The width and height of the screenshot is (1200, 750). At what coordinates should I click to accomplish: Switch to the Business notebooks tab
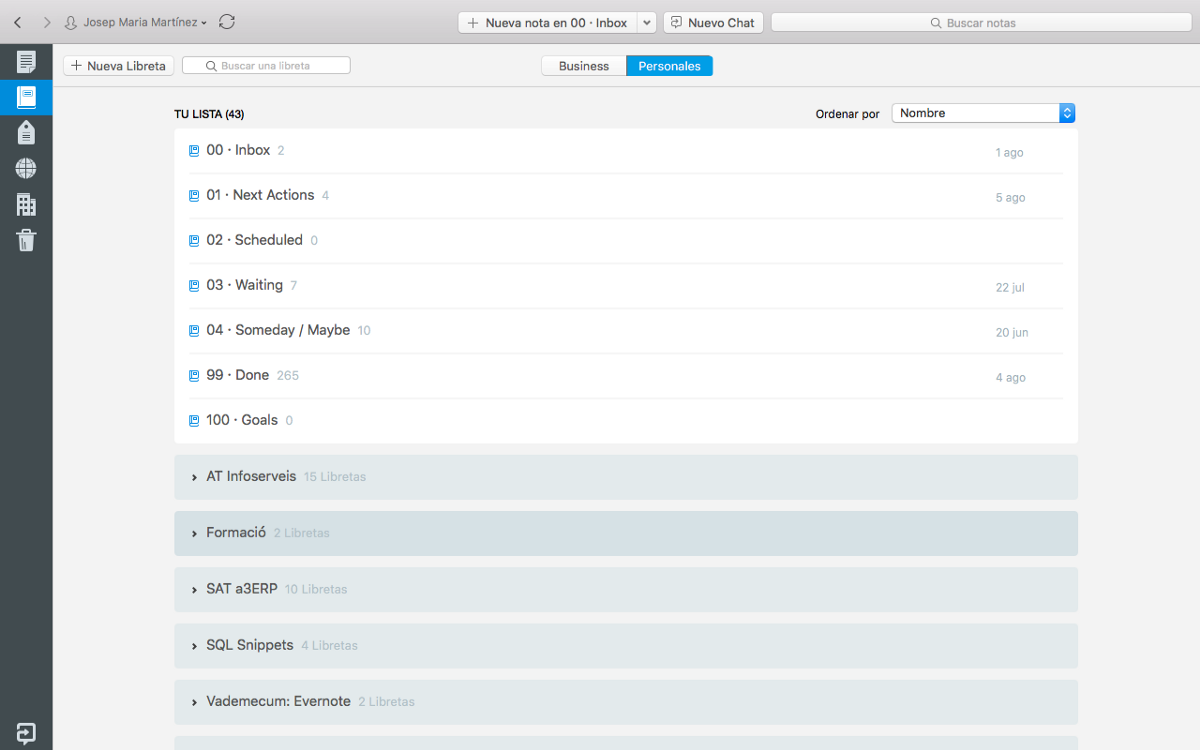(583, 65)
